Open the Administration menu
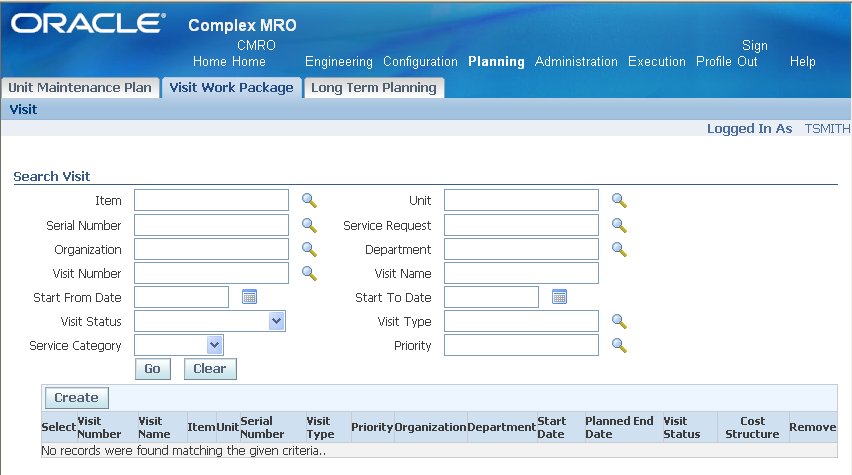Screen dimensions: 852x475 pos(576,61)
